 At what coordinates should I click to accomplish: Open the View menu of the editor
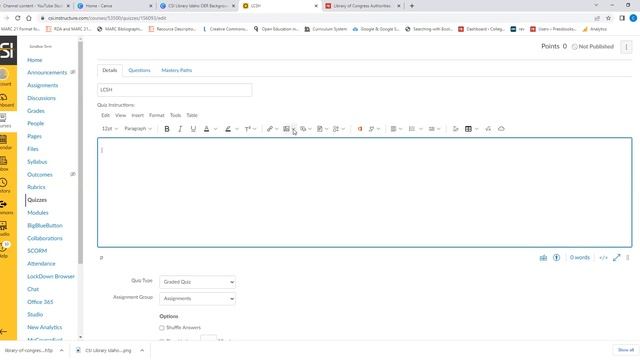point(120,116)
